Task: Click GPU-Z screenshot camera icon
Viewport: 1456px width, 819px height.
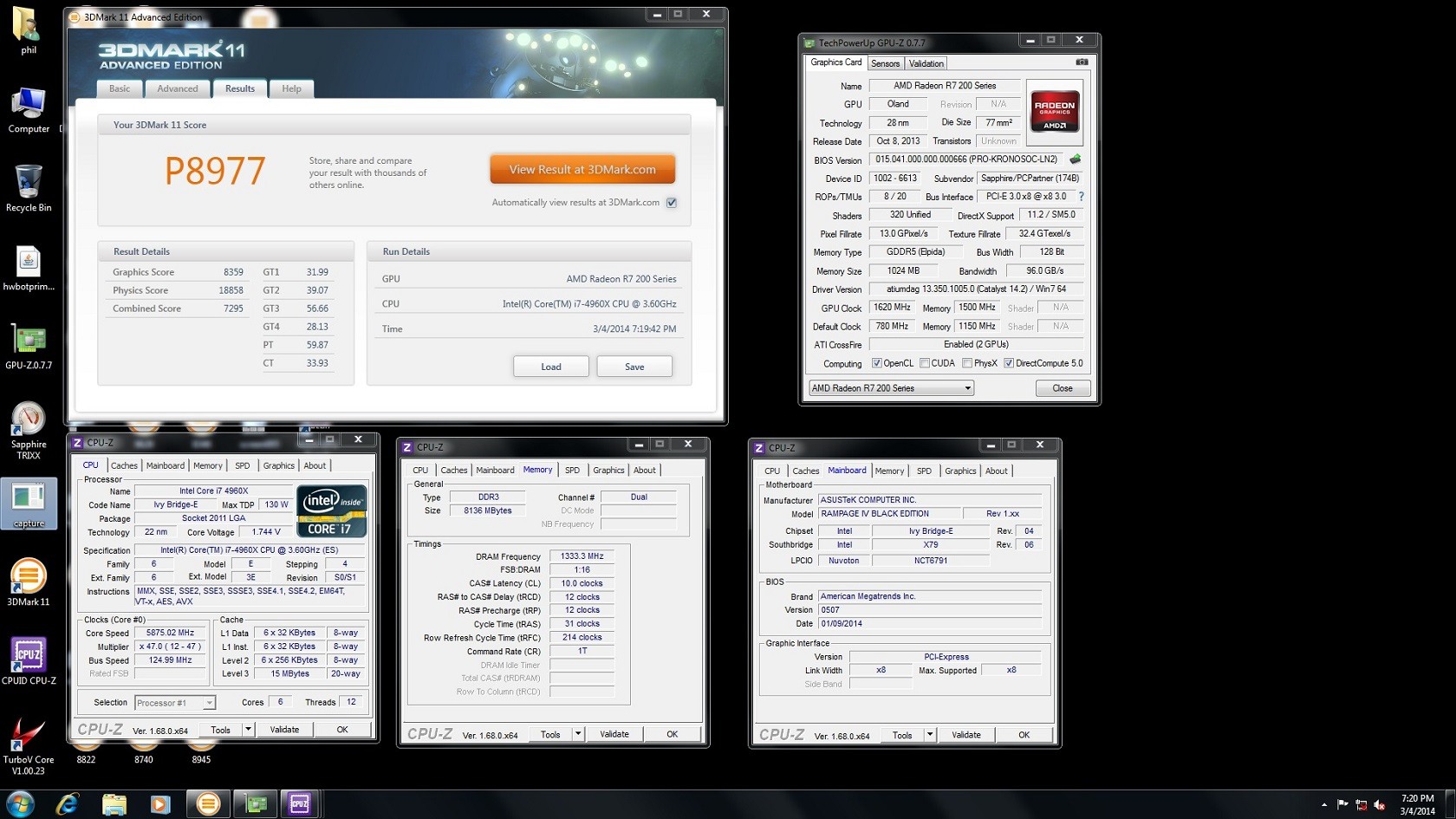Action: coord(1082,62)
